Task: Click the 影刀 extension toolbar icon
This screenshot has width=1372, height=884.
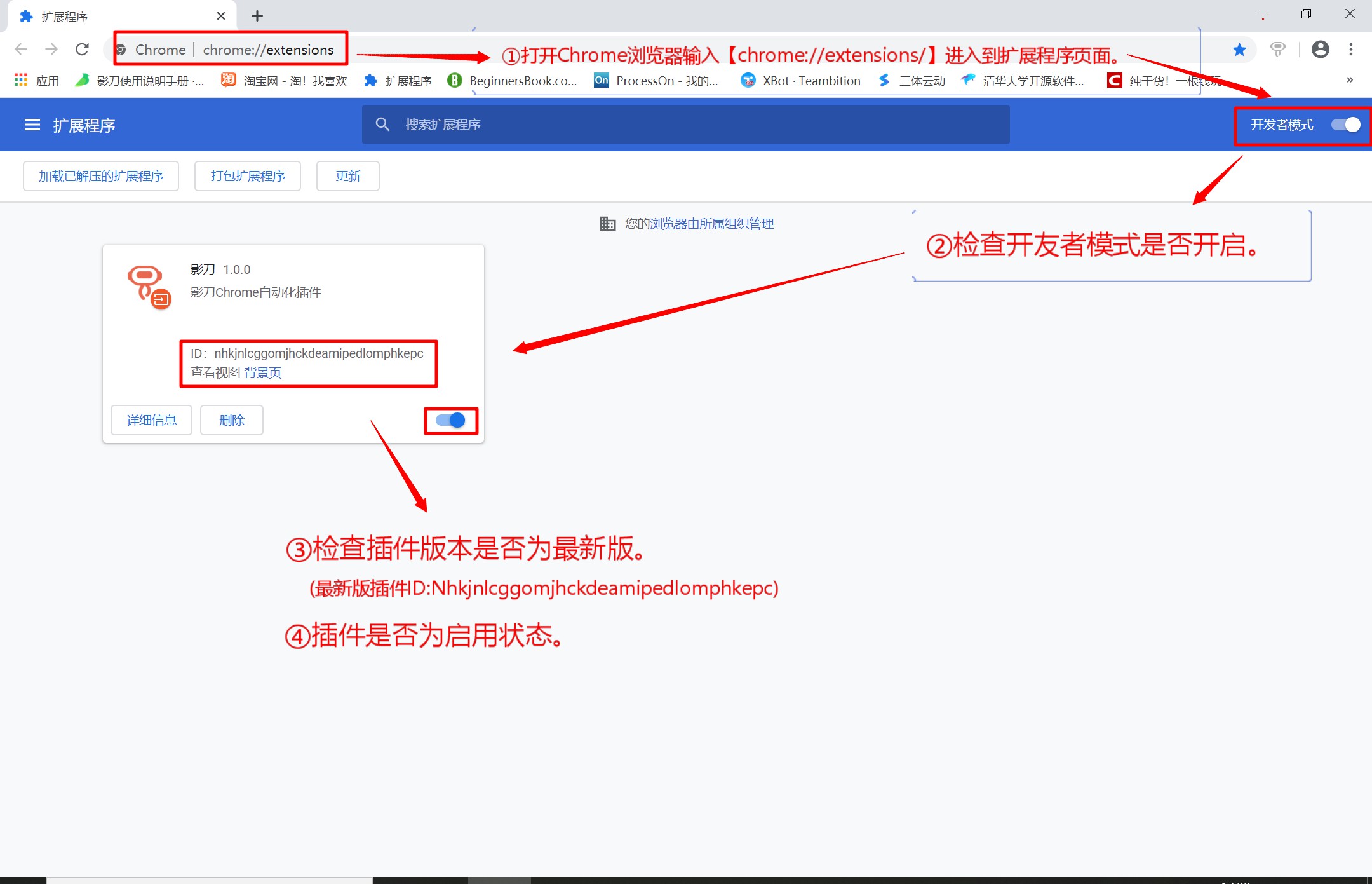Action: [x=1277, y=50]
